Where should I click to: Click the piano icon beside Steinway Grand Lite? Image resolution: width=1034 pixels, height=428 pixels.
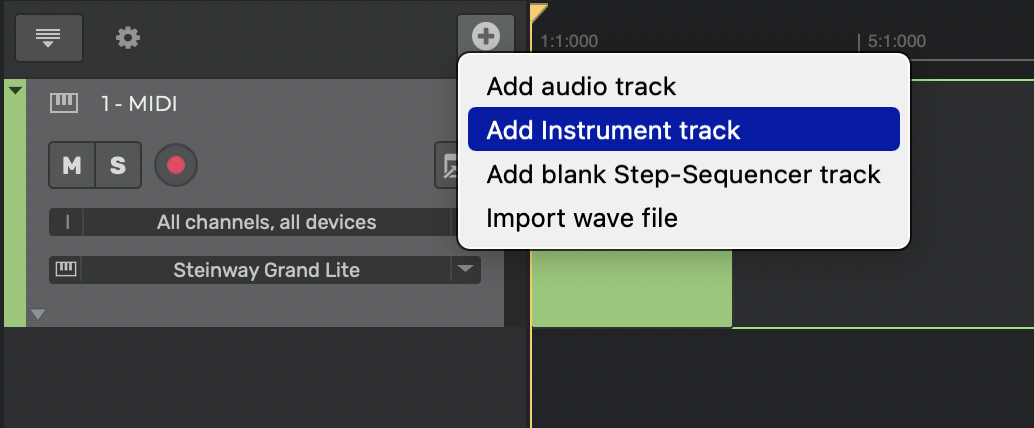point(65,269)
